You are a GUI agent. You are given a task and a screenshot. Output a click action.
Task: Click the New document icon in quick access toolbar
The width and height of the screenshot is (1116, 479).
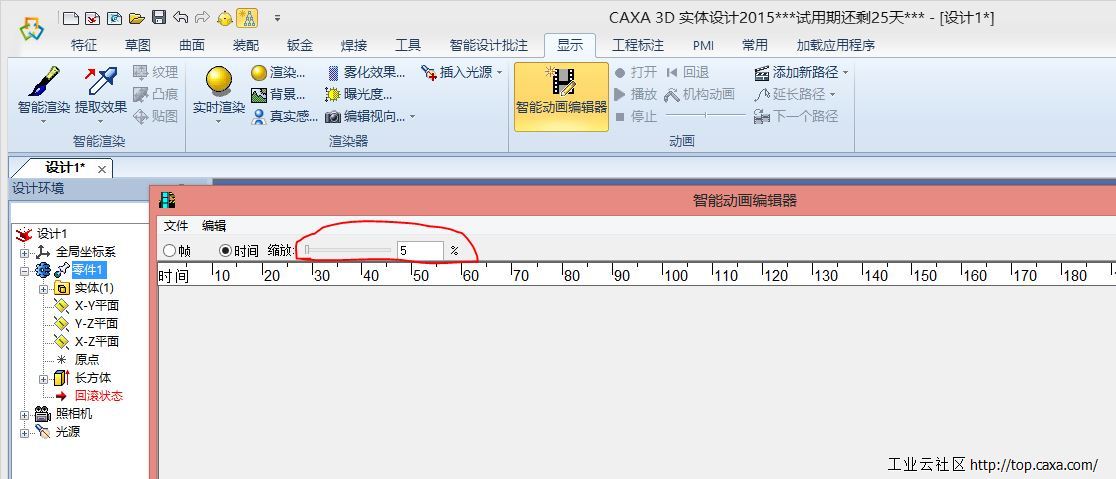coord(70,18)
